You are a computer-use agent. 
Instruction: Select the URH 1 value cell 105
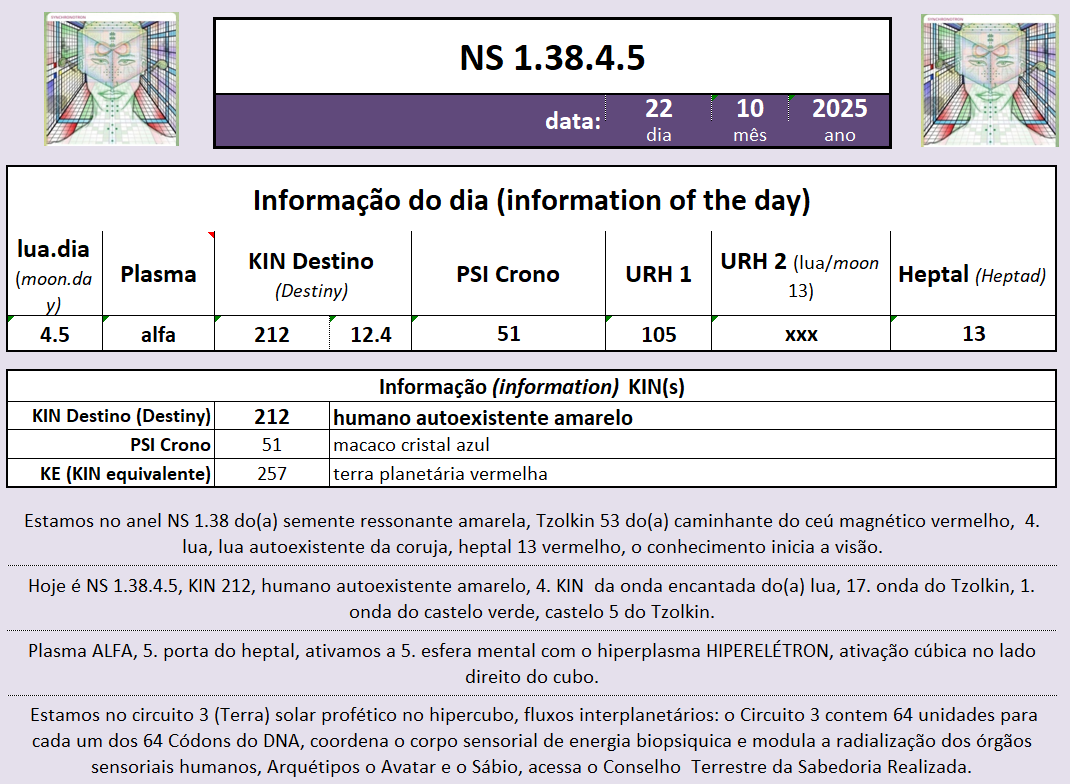[x=658, y=334]
